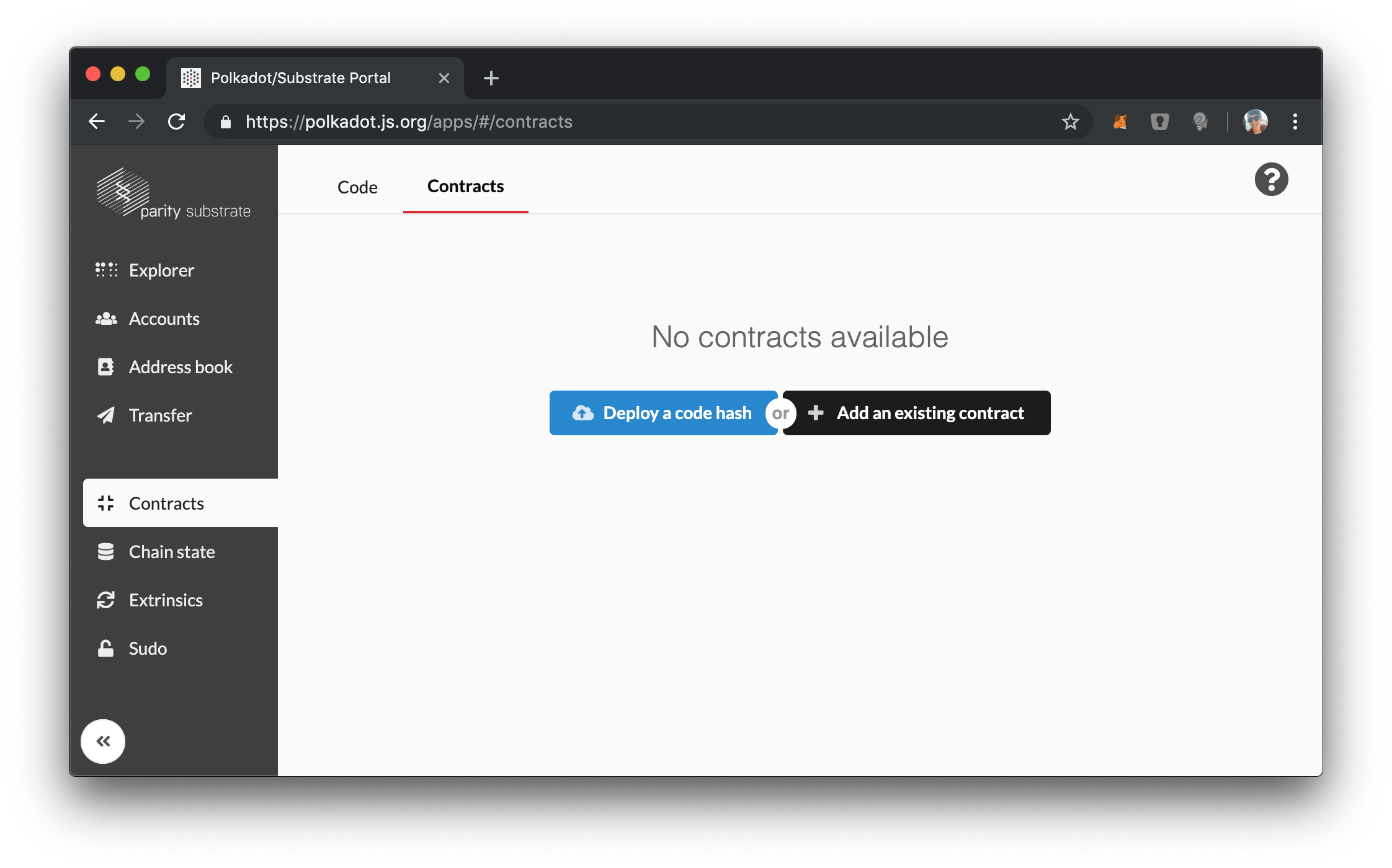Click the Extrinsics icon in sidebar

pos(107,600)
